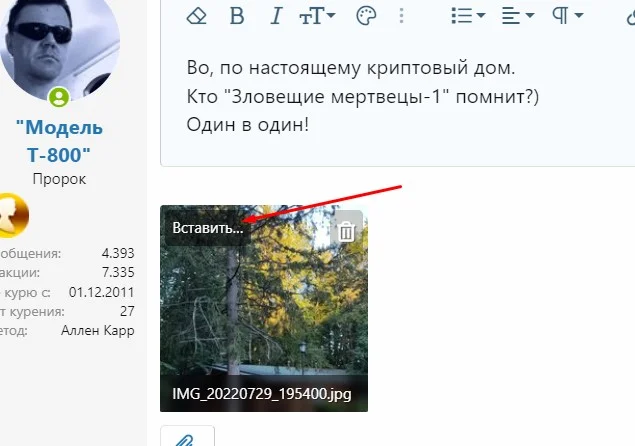Toggle bold formatting
The width and height of the screenshot is (635, 446).
(x=237, y=16)
